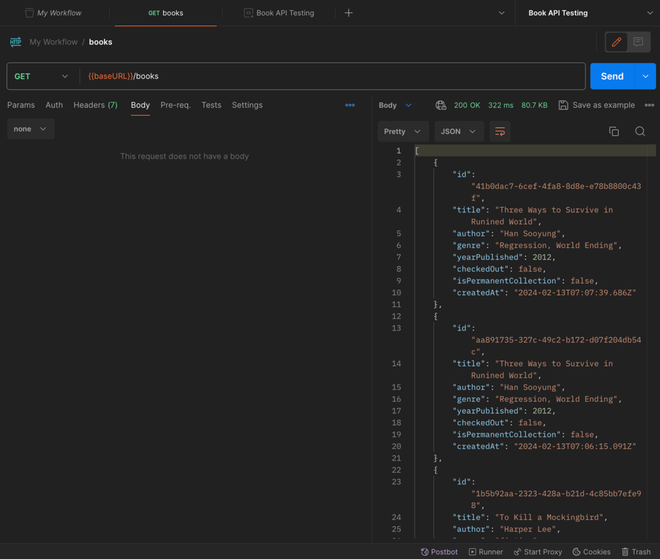Expand the GET method dropdown
Viewport: 660px width, 559px height.
pos(41,76)
